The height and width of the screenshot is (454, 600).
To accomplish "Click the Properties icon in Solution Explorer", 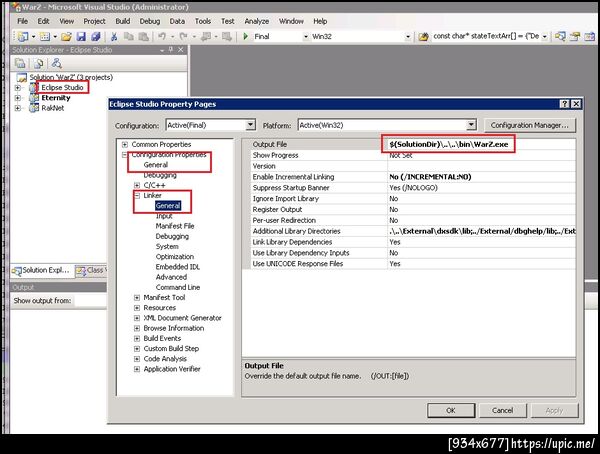I will click(x=20, y=63).
